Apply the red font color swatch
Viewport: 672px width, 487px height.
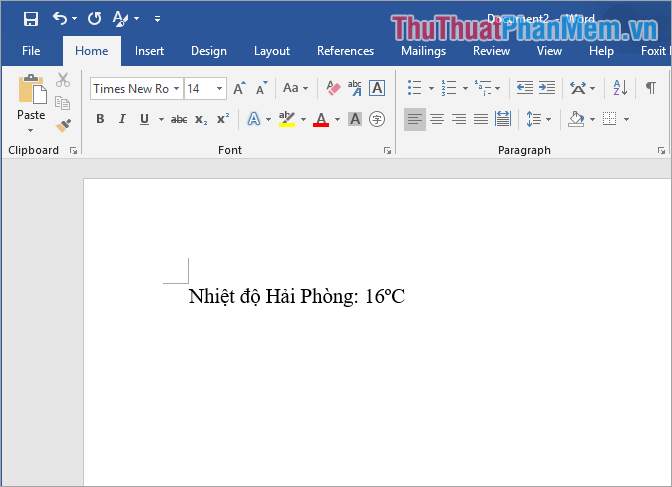click(320, 119)
